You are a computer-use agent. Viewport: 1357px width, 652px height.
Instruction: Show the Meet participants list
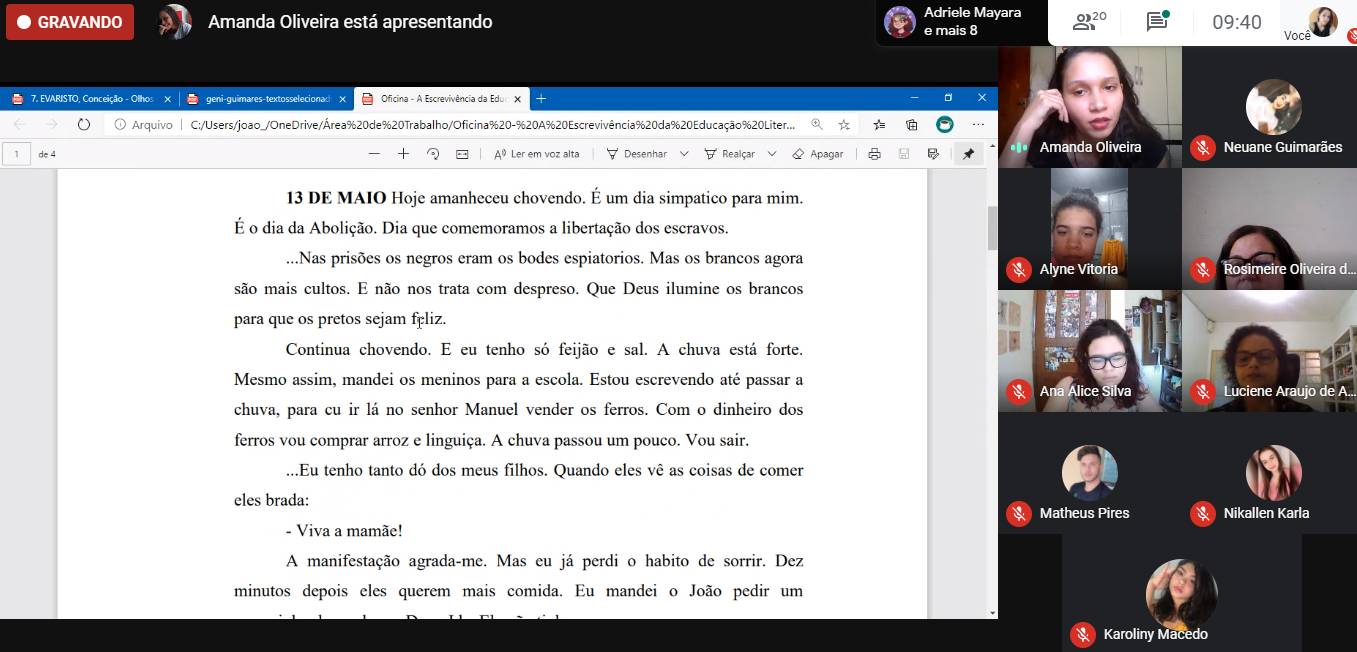pos(1088,22)
